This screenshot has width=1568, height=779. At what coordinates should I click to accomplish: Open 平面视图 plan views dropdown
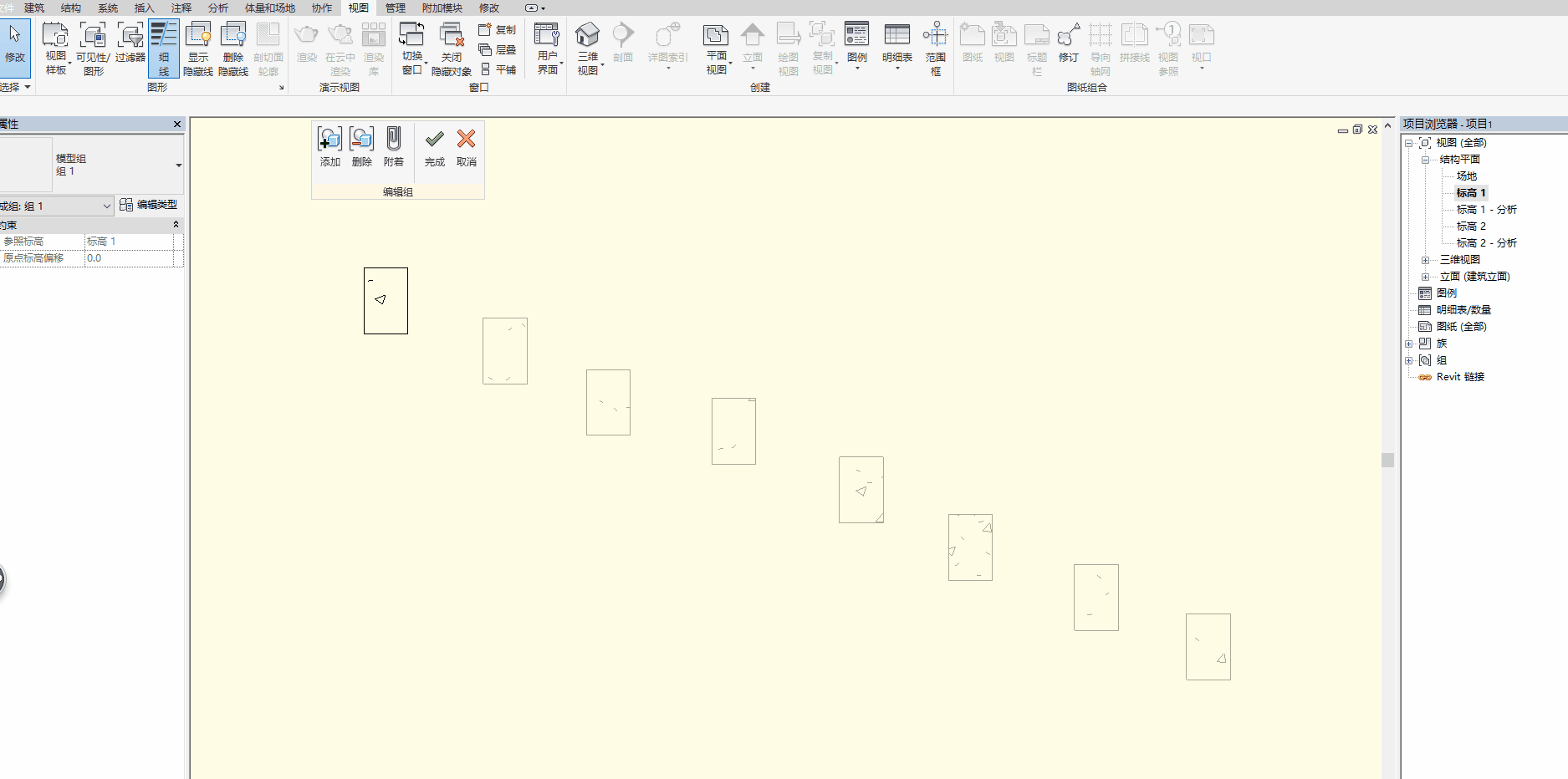point(717,48)
